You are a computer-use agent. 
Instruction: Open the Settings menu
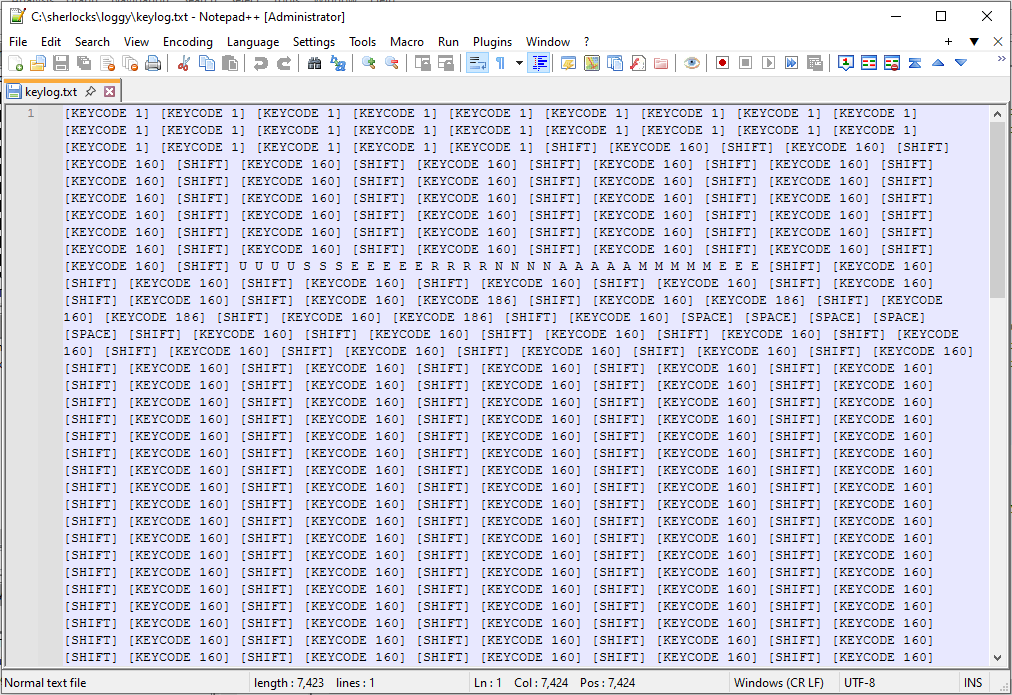click(x=314, y=42)
